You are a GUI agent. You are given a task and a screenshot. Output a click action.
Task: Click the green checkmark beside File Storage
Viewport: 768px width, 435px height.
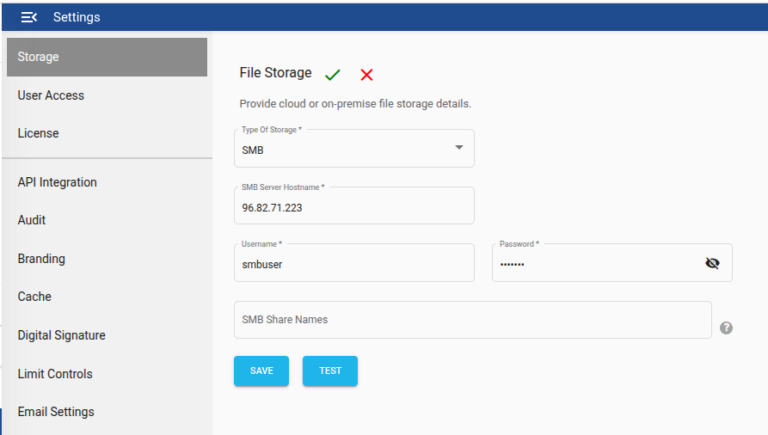pos(333,75)
